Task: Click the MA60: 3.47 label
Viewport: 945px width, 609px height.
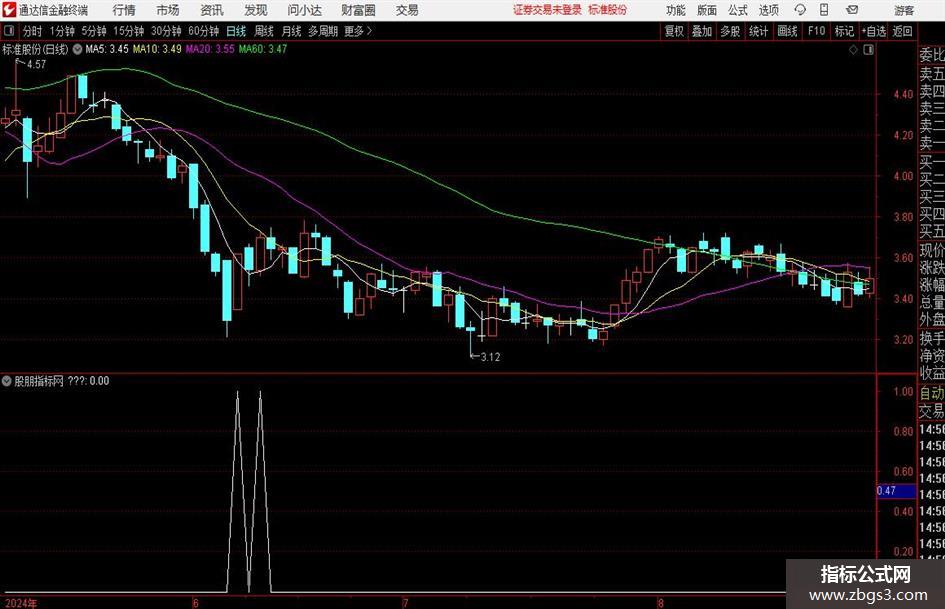Action: 263,49
